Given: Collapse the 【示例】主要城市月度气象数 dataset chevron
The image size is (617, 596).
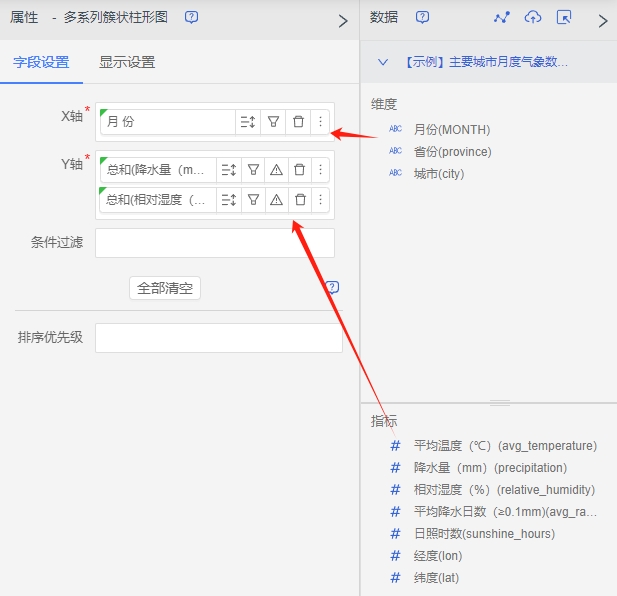Looking at the screenshot, I should coord(382,62).
